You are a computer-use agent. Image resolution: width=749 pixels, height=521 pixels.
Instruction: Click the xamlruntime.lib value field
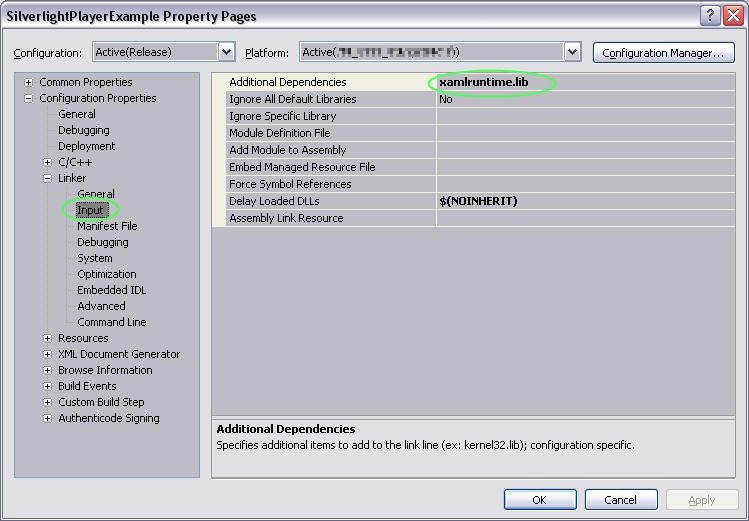click(x=586, y=82)
